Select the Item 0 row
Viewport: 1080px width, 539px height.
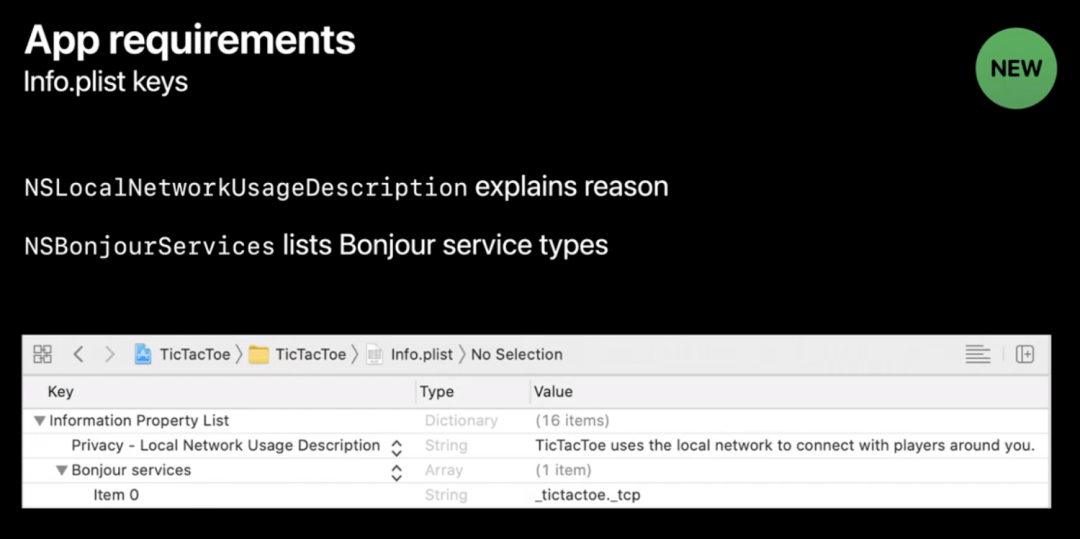(536, 495)
